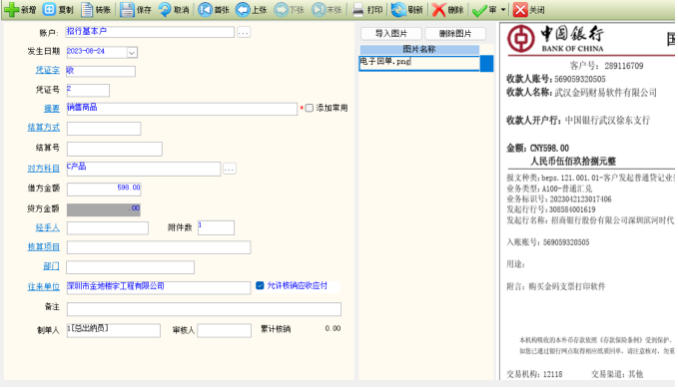The image size is (678, 390).
Task: Click the 转账 (transfer) toolbar icon
Action: 86,10
